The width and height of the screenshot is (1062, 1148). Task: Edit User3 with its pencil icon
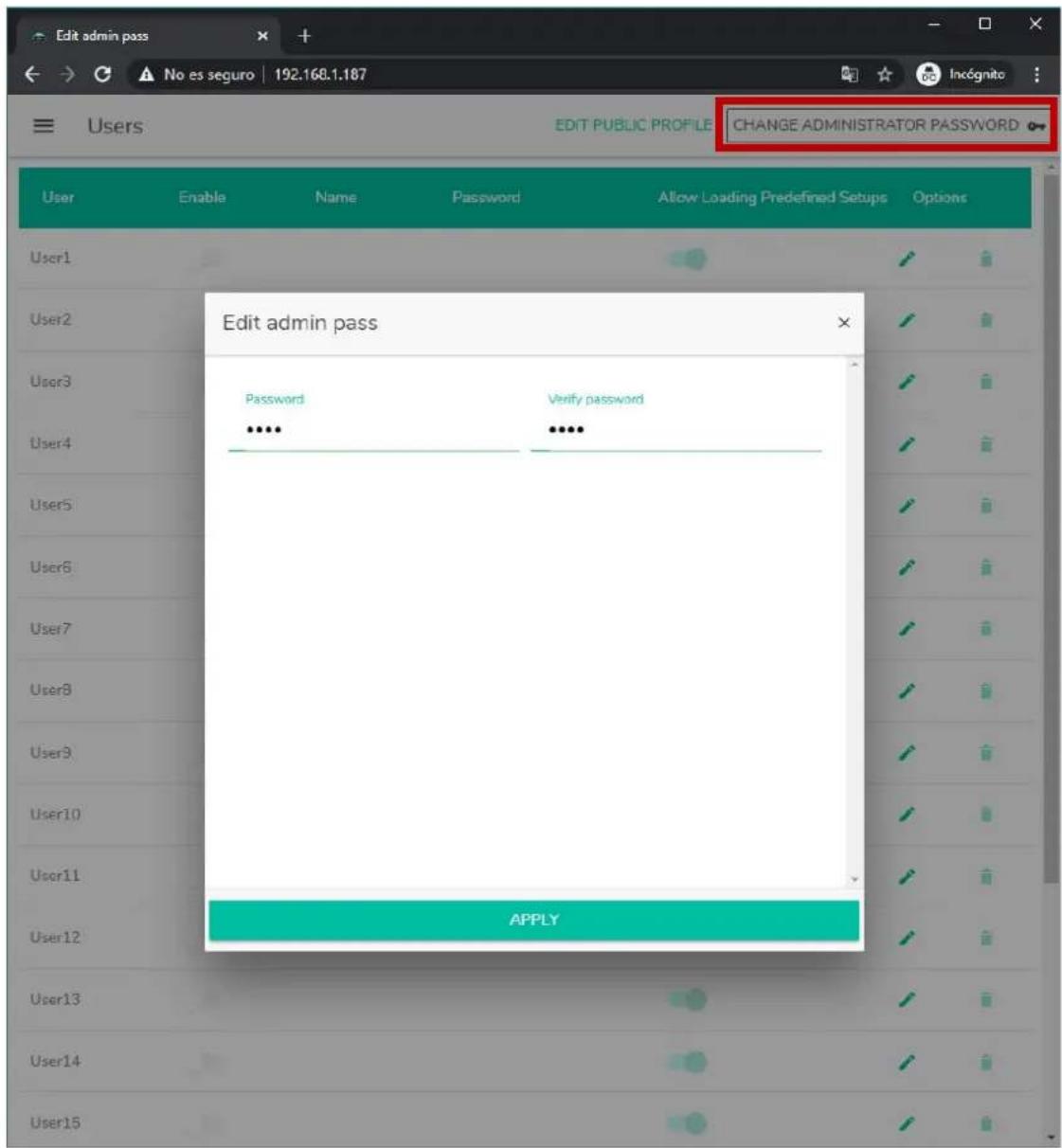(x=907, y=382)
